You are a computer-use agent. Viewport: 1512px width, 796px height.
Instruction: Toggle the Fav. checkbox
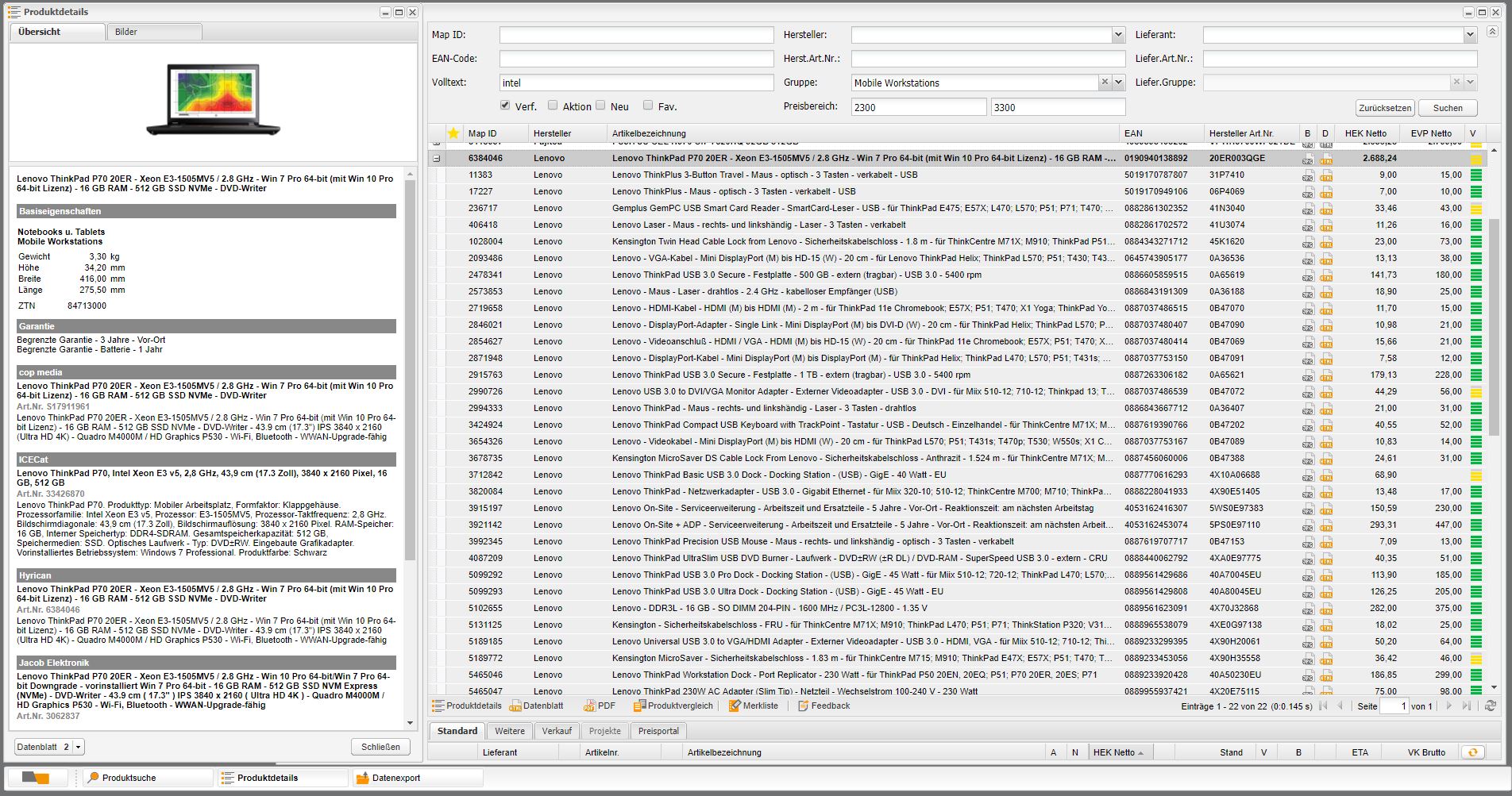pos(648,105)
